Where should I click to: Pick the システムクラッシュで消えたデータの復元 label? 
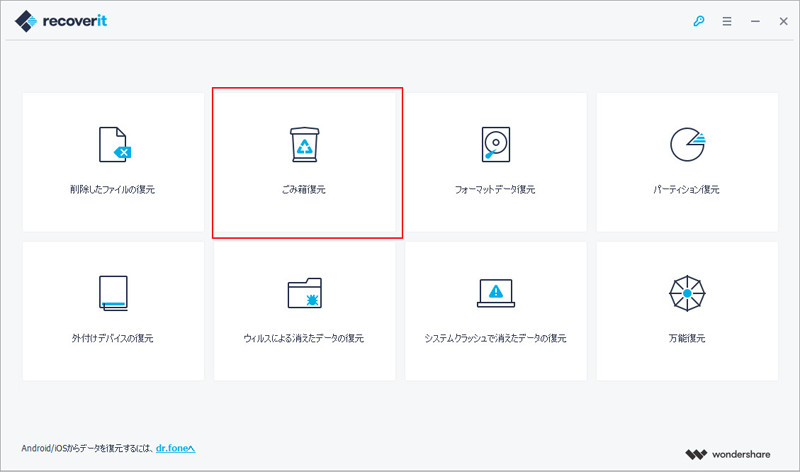pos(496,338)
